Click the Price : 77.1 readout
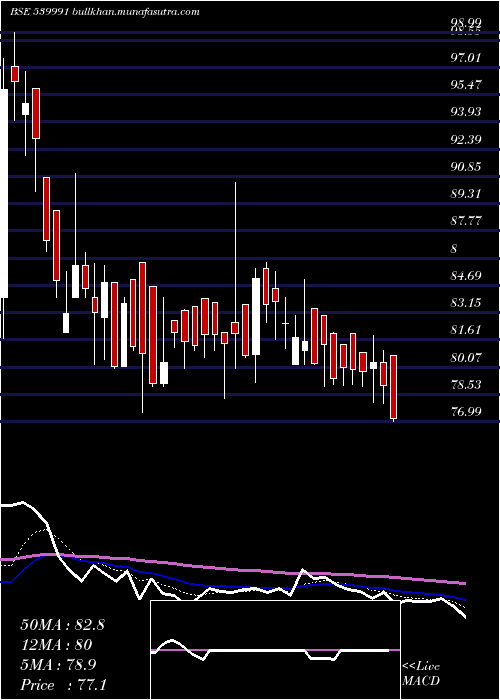 [63, 685]
